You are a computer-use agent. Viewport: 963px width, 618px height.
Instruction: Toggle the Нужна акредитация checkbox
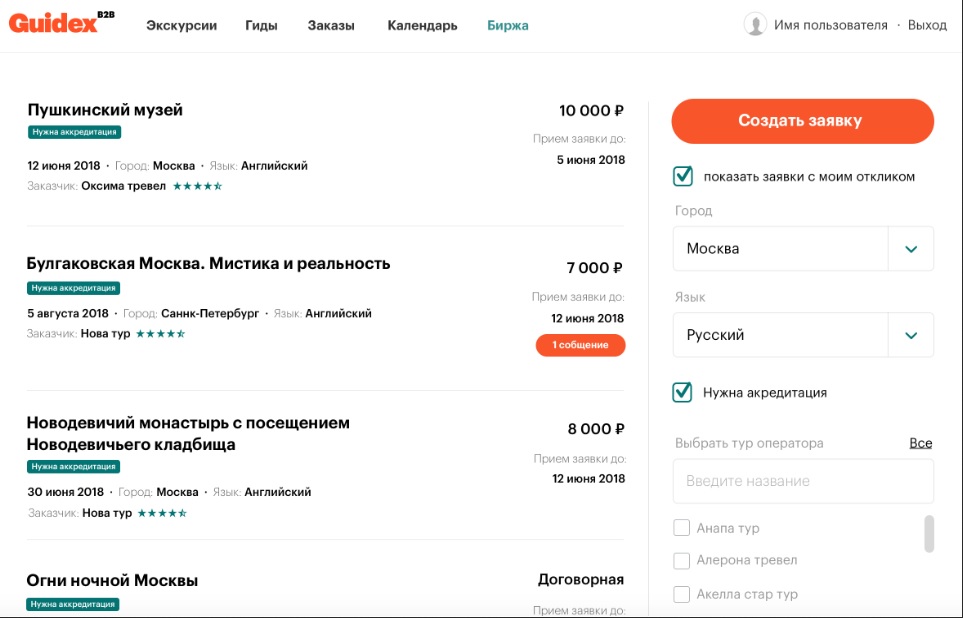coord(683,392)
